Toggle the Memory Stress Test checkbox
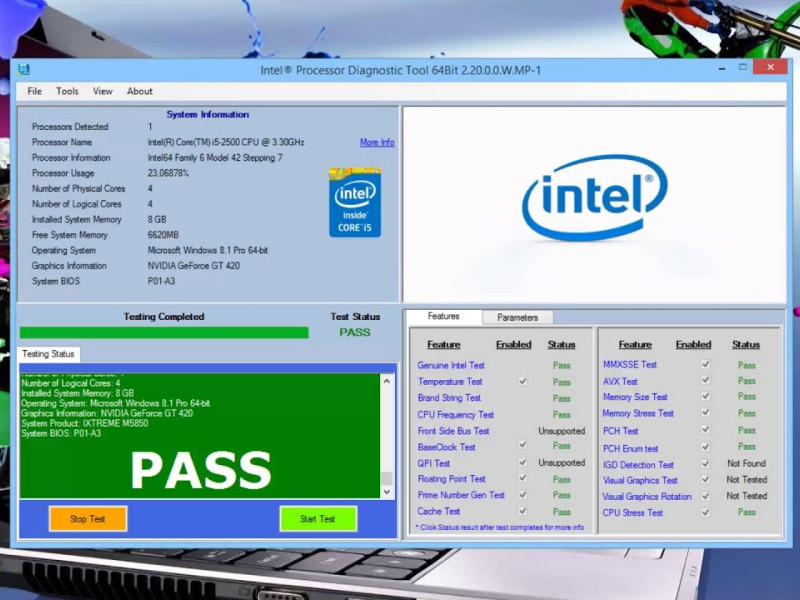 (x=706, y=412)
